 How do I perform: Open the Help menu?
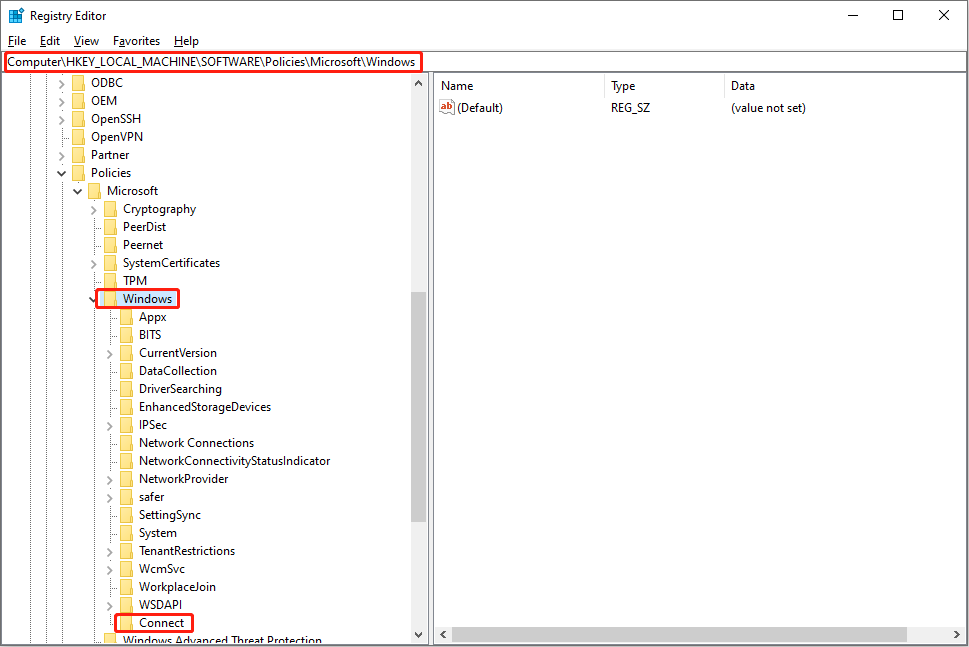(x=186, y=41)
